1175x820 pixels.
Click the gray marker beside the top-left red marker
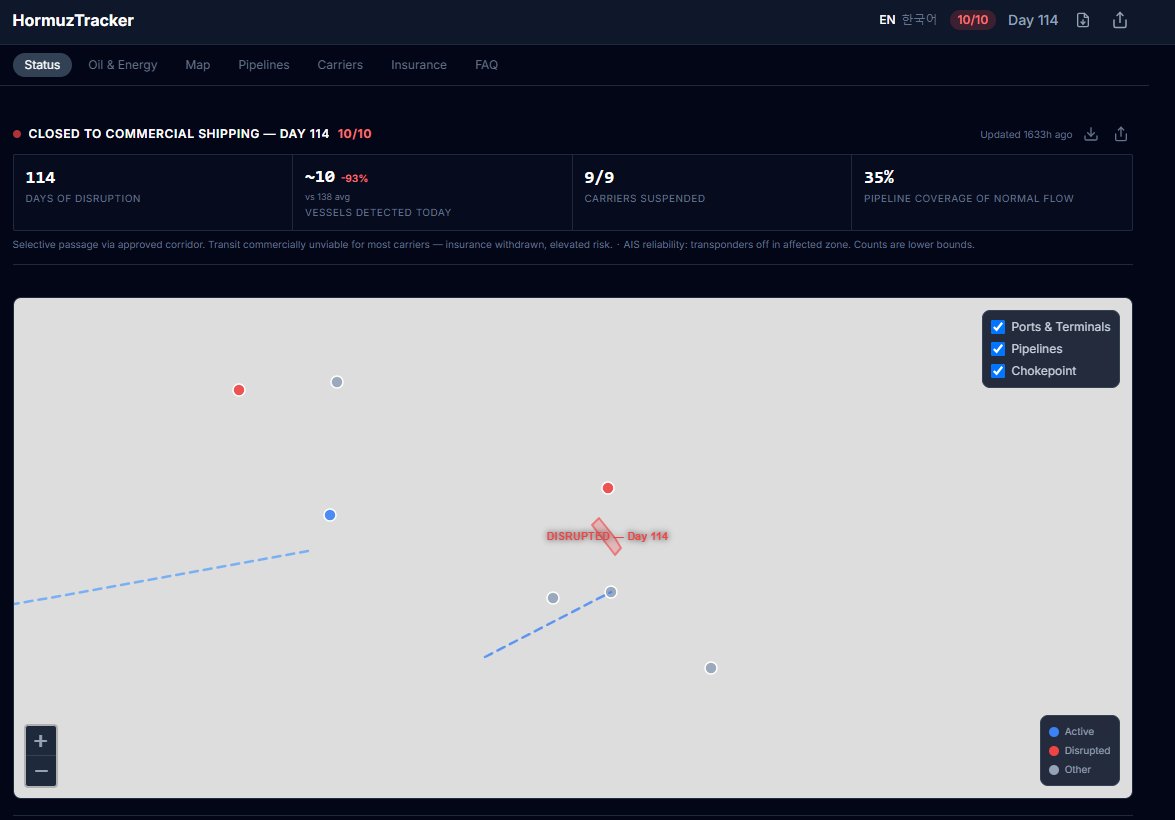337,382
